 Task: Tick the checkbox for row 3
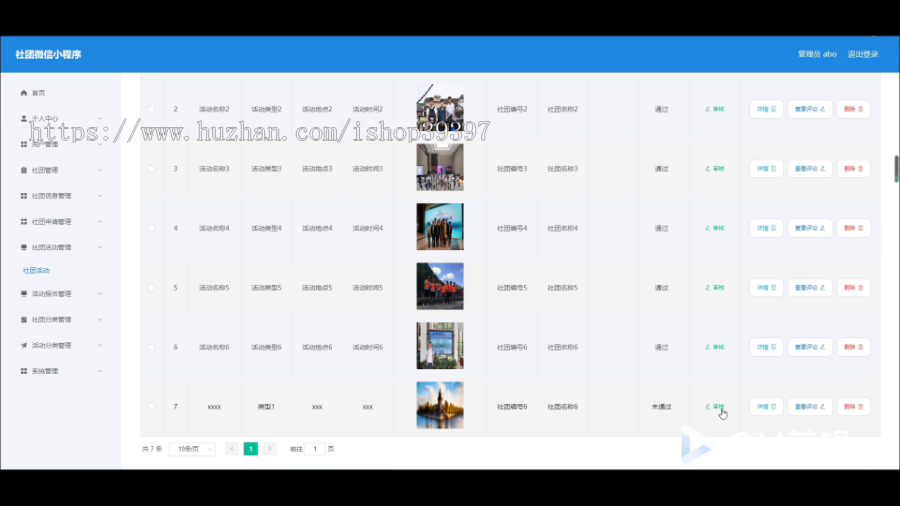(x=152, y=169)
